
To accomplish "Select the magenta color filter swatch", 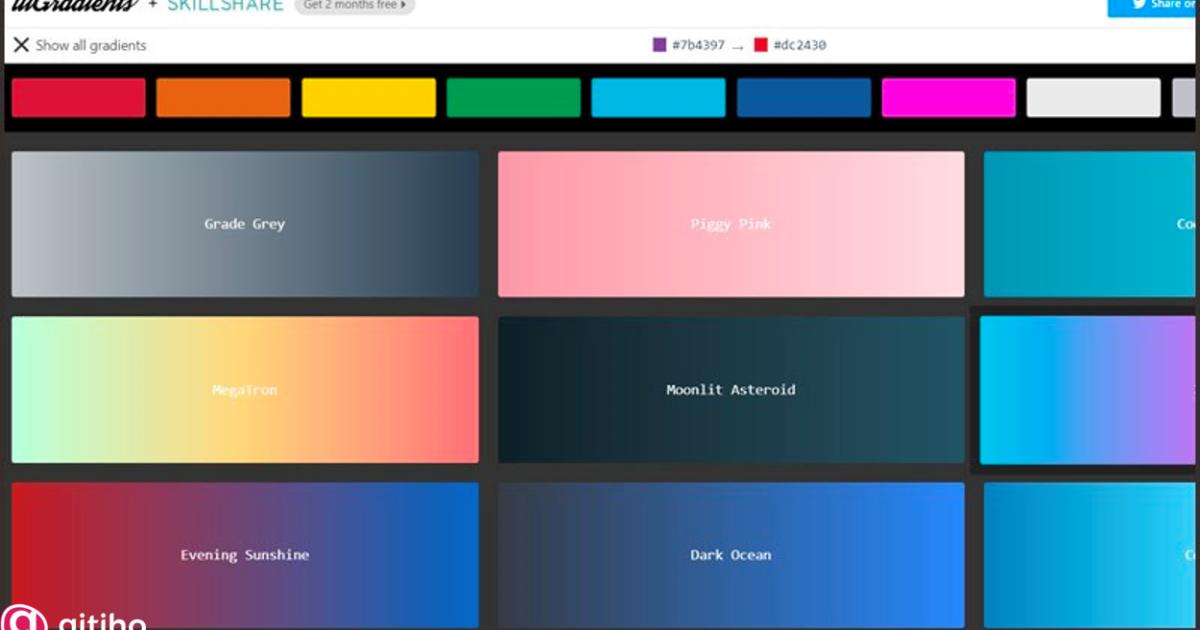I will pos(949,97).
